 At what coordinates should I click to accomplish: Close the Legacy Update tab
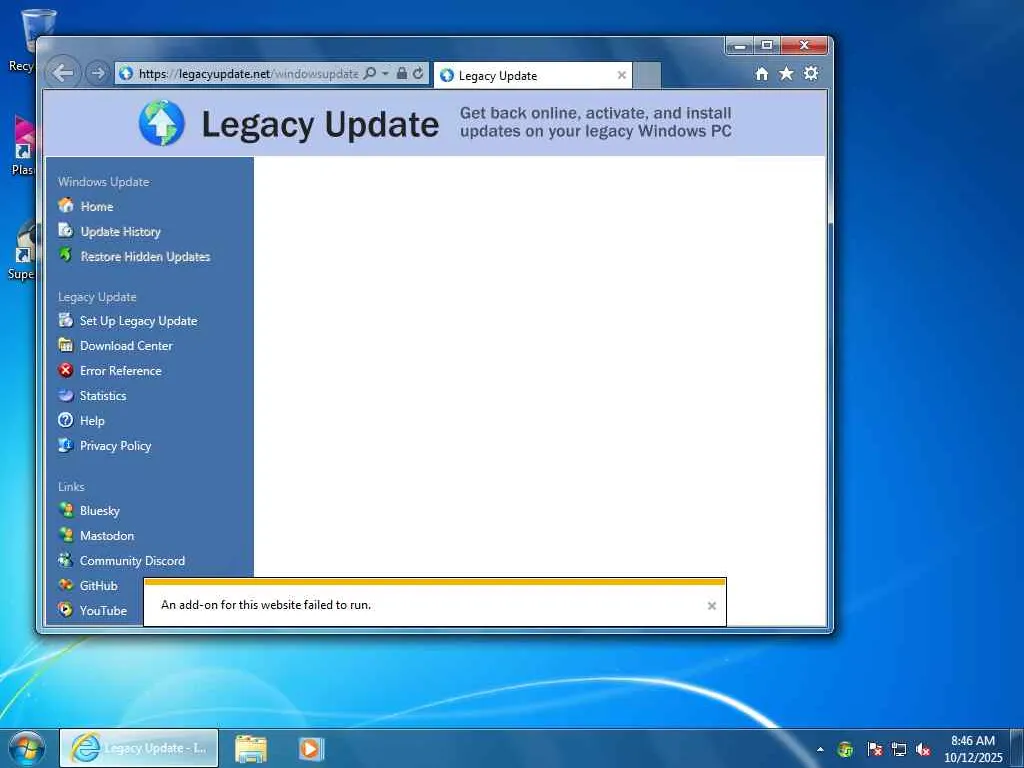pos(622,75)
